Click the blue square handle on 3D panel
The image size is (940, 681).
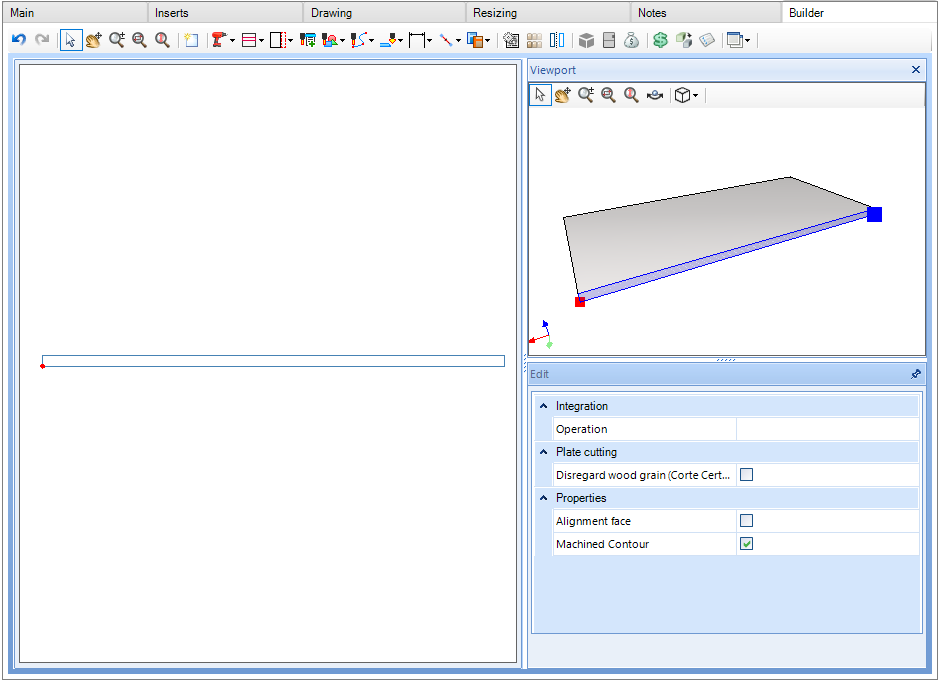pos(875,215)
